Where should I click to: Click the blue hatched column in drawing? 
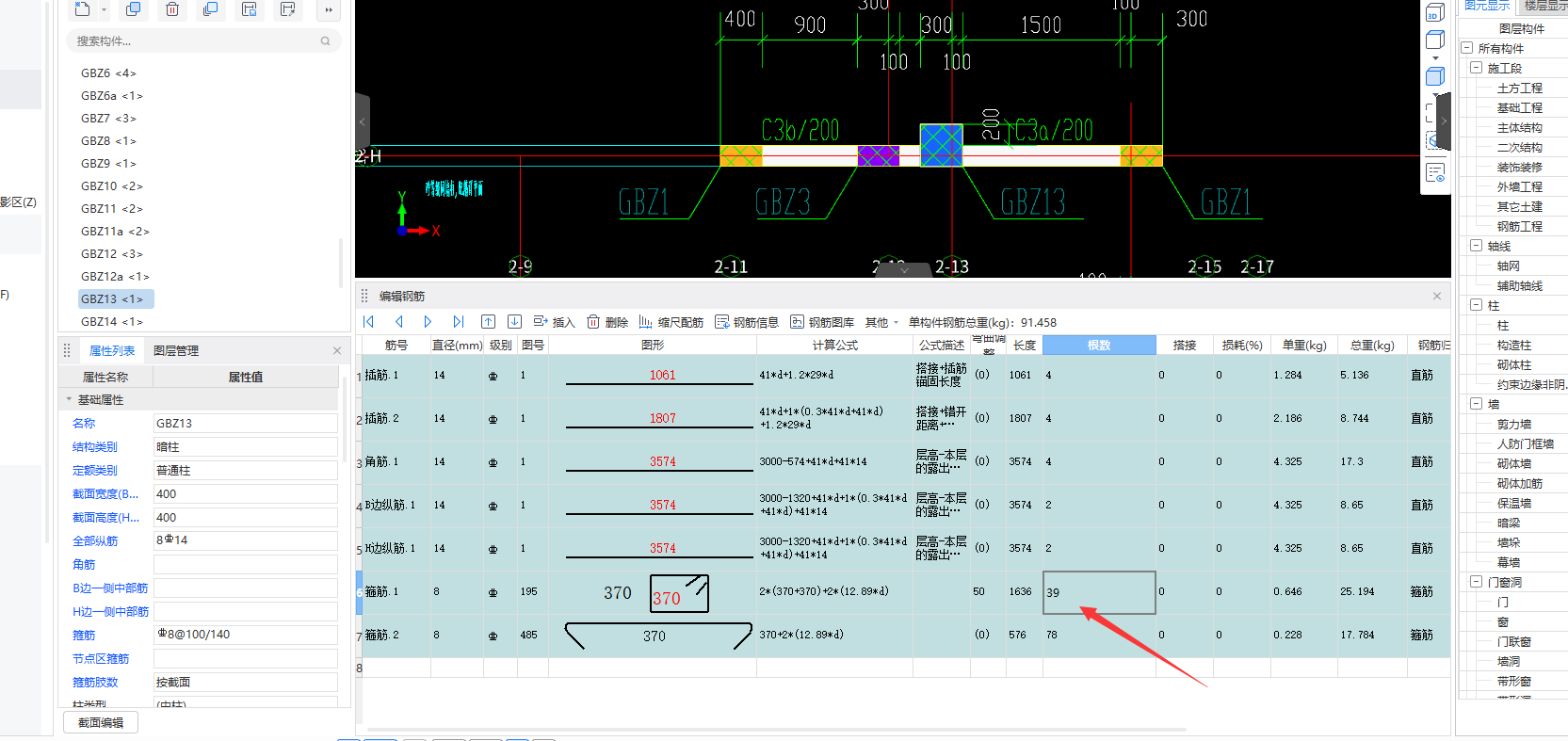(941, 145)
